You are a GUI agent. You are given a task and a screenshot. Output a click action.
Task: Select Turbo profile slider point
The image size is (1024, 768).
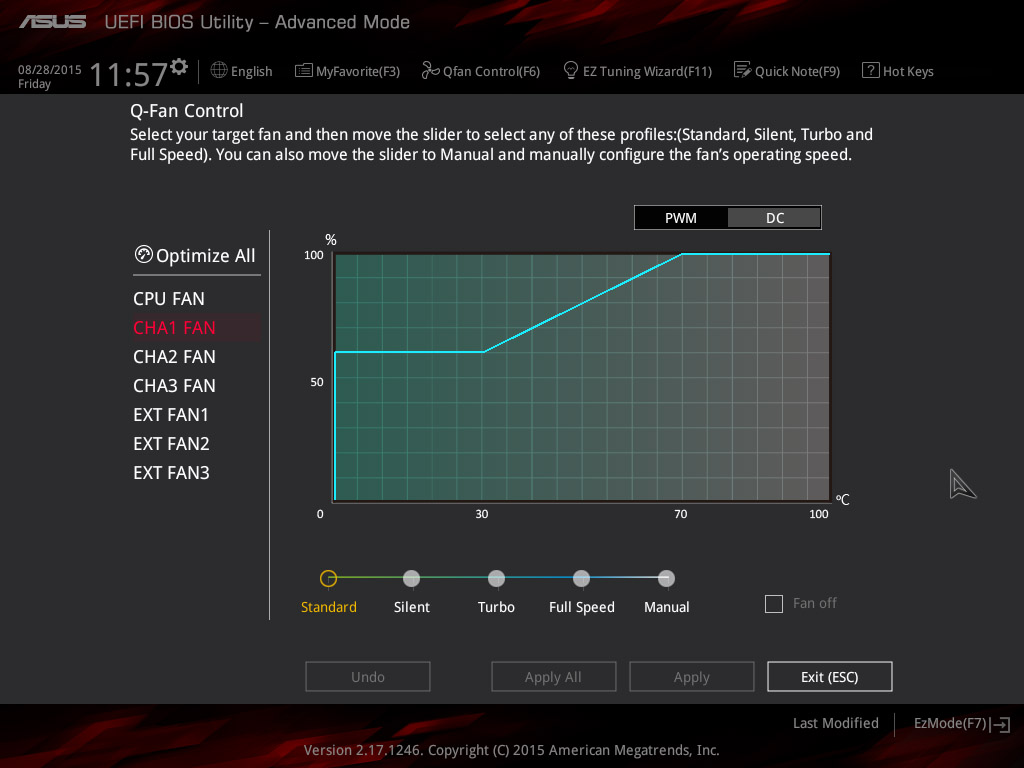coord(496,578)
